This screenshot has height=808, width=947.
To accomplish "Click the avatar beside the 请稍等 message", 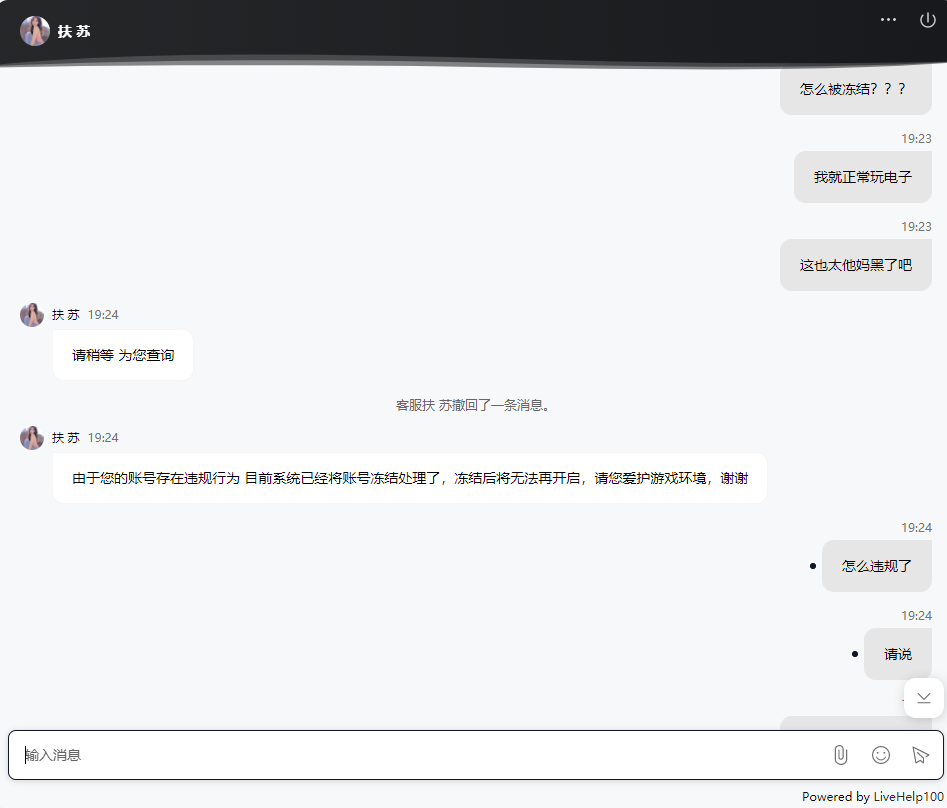I will point(31,314).
